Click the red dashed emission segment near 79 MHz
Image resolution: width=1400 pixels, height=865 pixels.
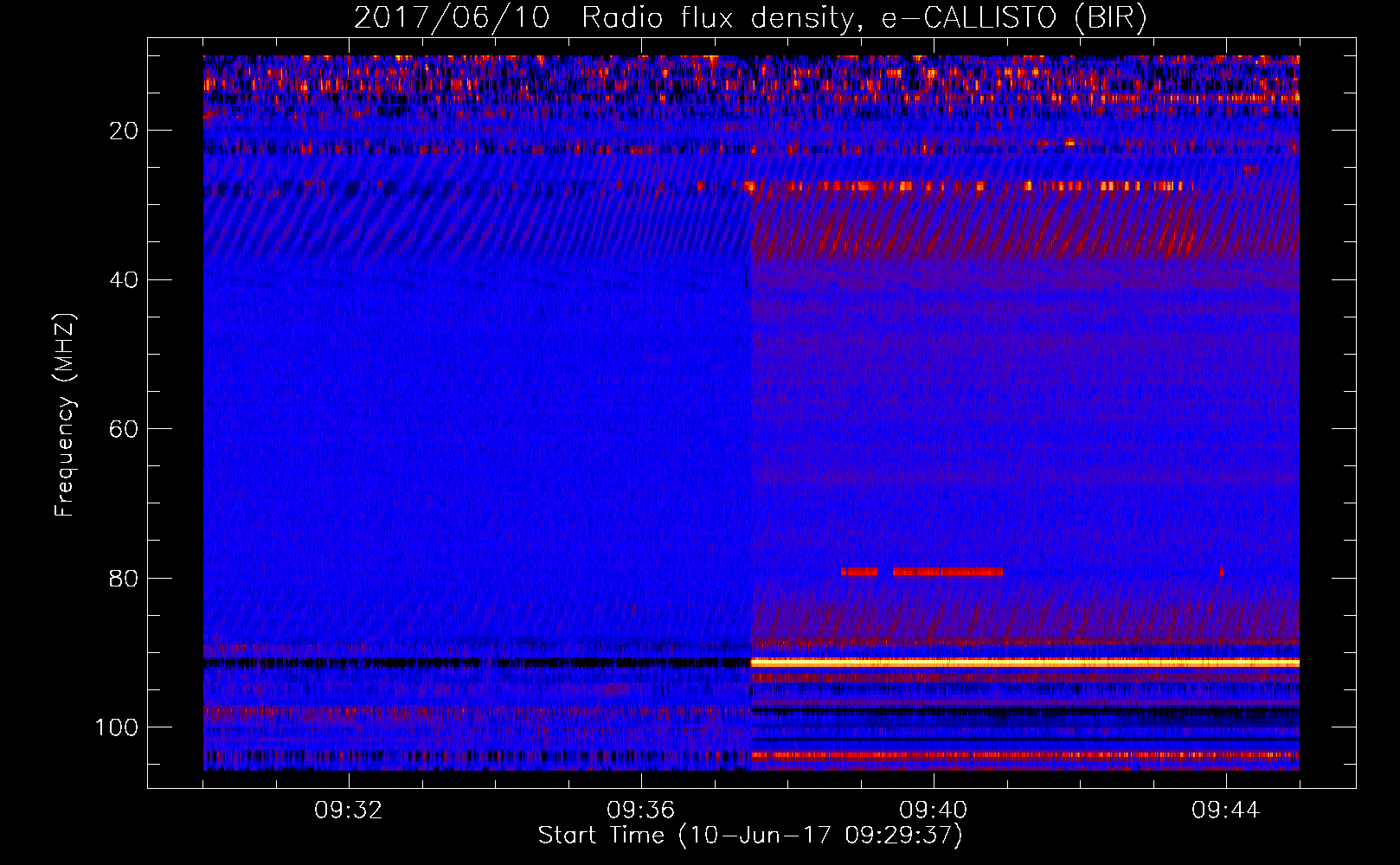pyautogui.click(x=922, y=572)
